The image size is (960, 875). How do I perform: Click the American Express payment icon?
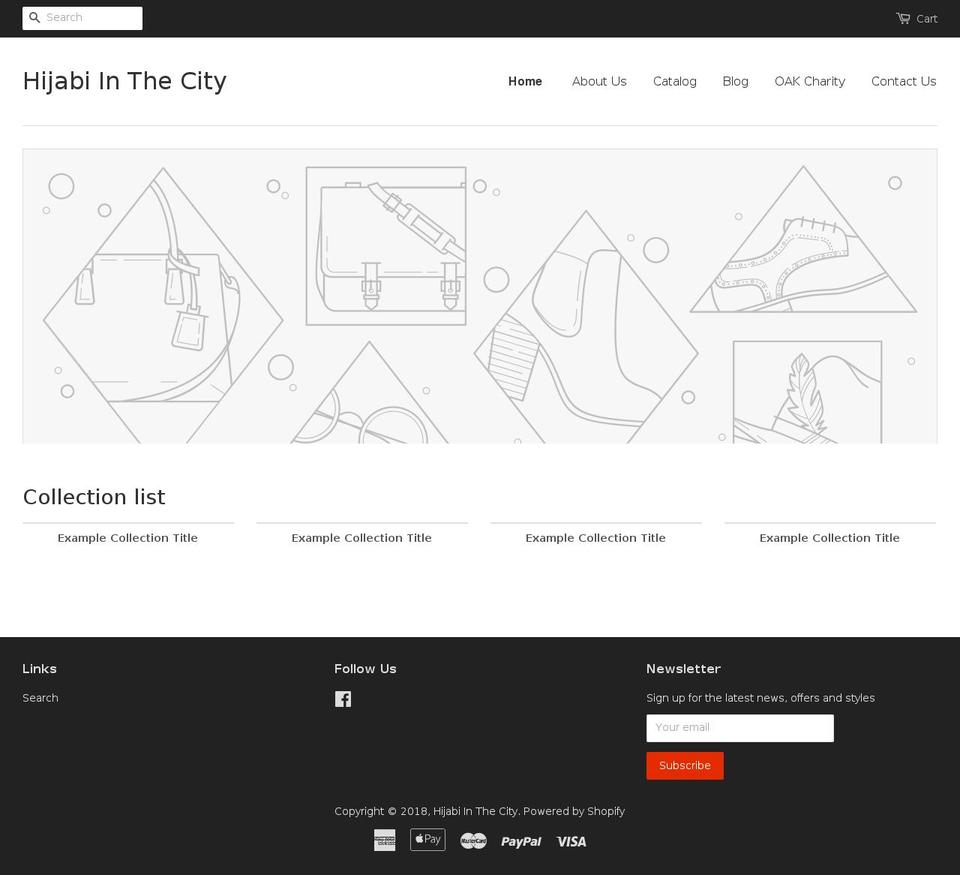[384, 840]
